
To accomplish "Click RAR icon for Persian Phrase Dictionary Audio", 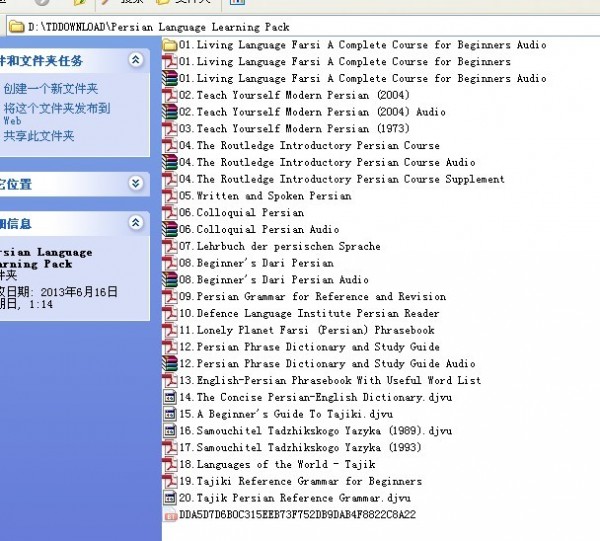I will click(170, 364).
